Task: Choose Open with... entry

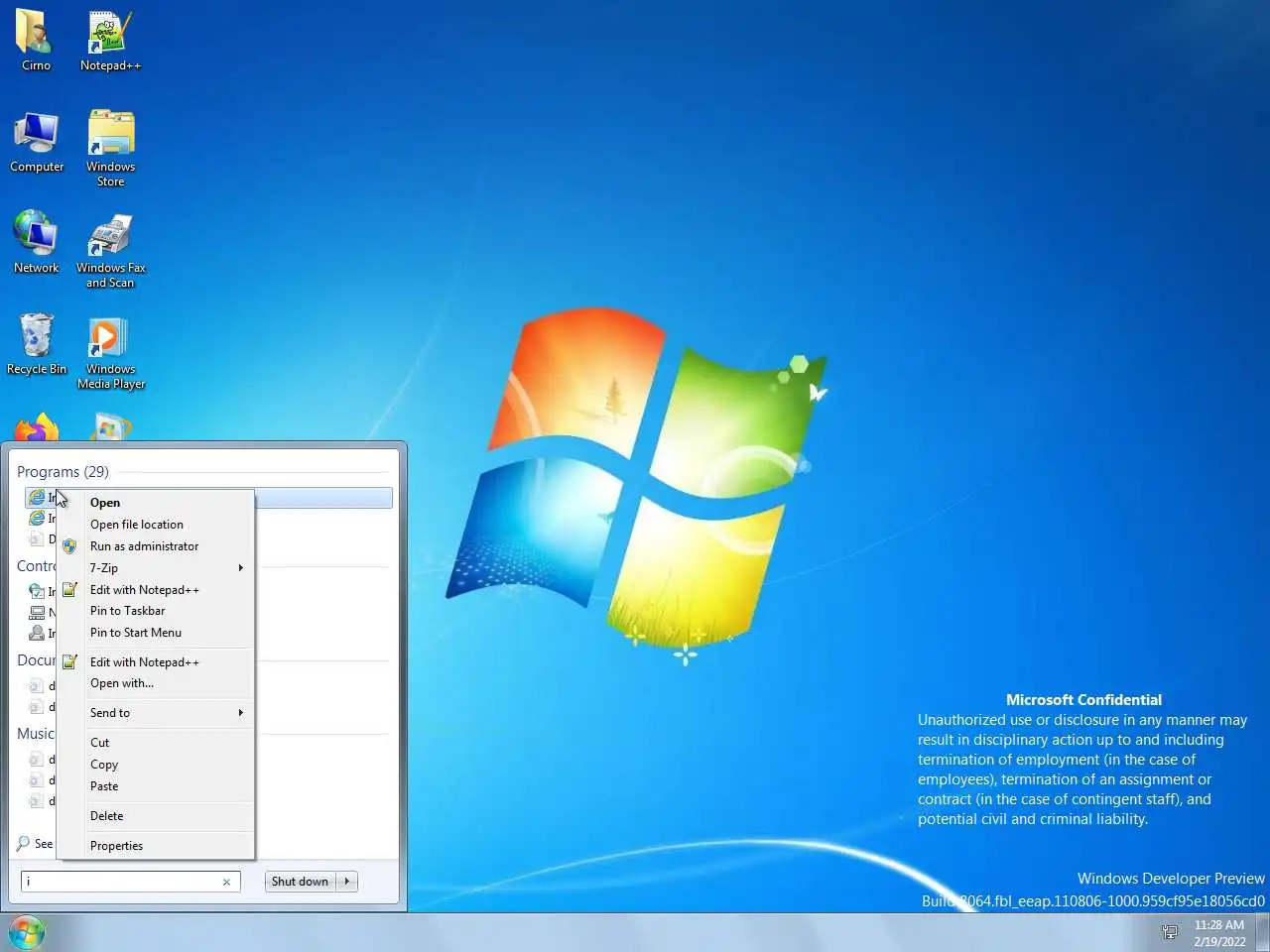Action: 156,683
